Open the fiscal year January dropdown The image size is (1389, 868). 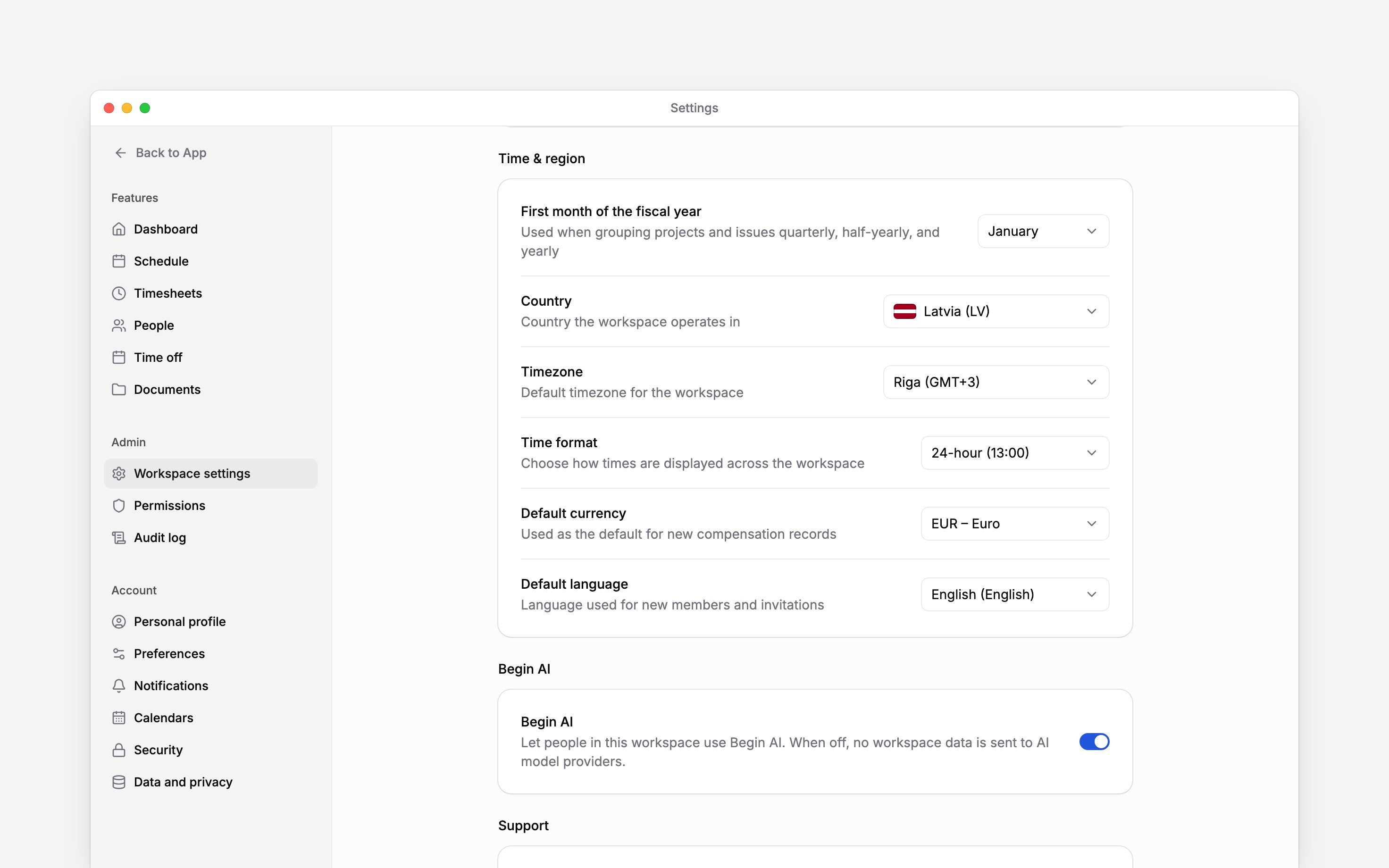pyautogui.click(x=1043, y=231)
